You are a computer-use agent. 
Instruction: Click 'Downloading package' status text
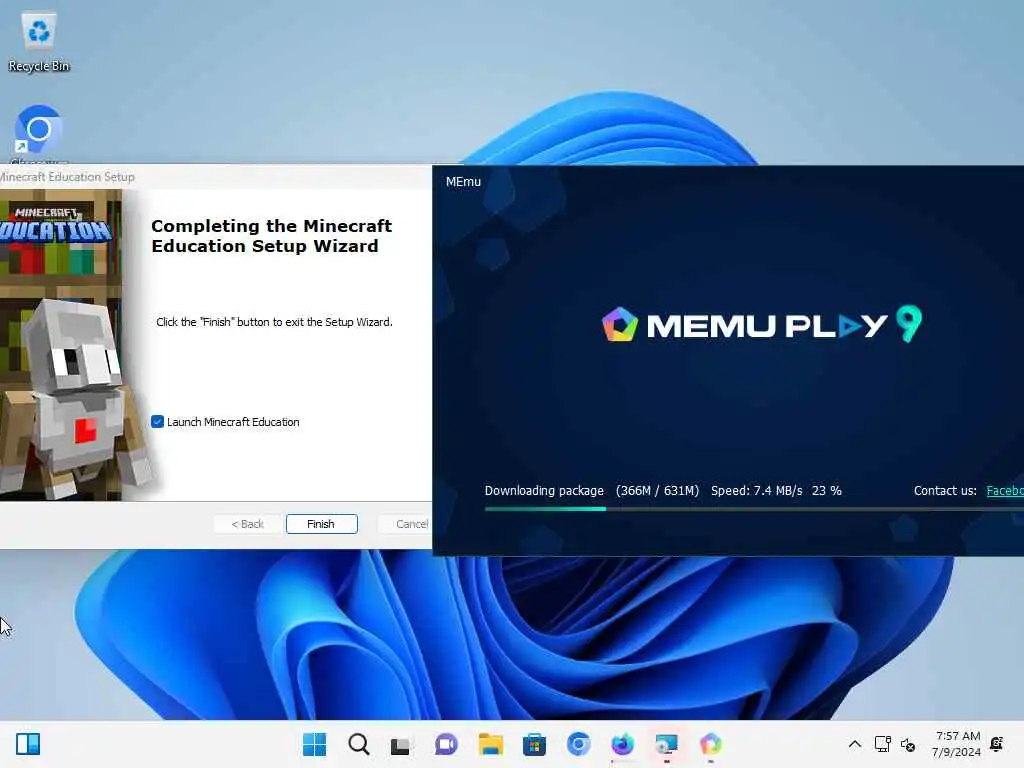[x=544, y=490]
